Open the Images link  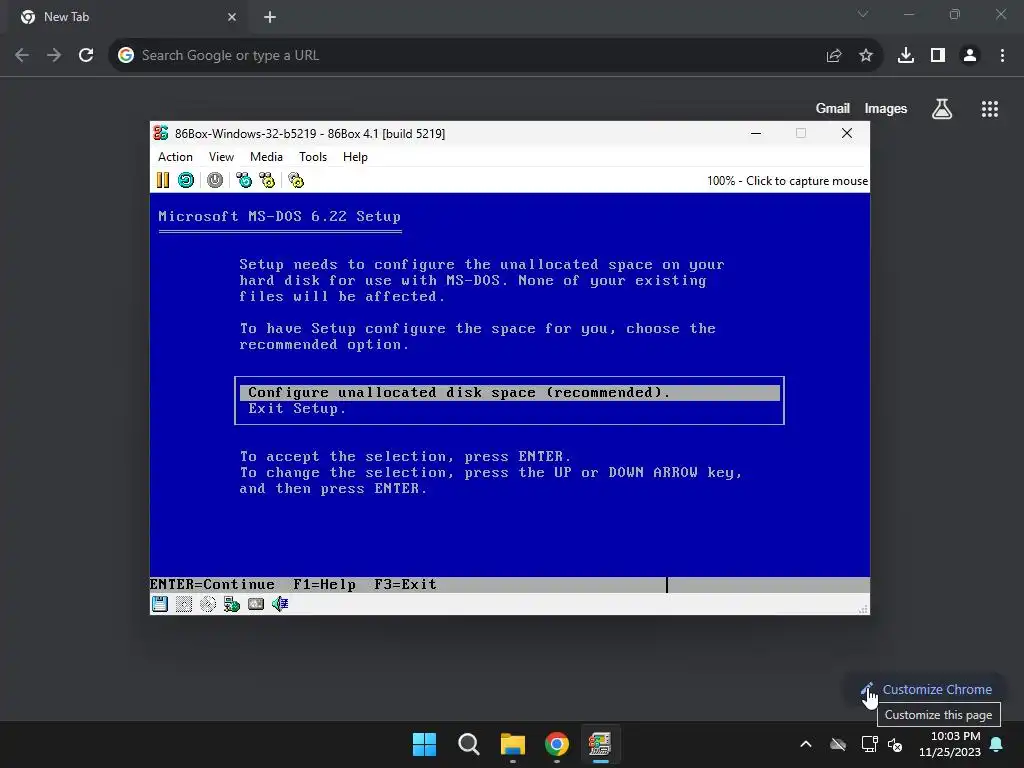(x=886, y=108)
